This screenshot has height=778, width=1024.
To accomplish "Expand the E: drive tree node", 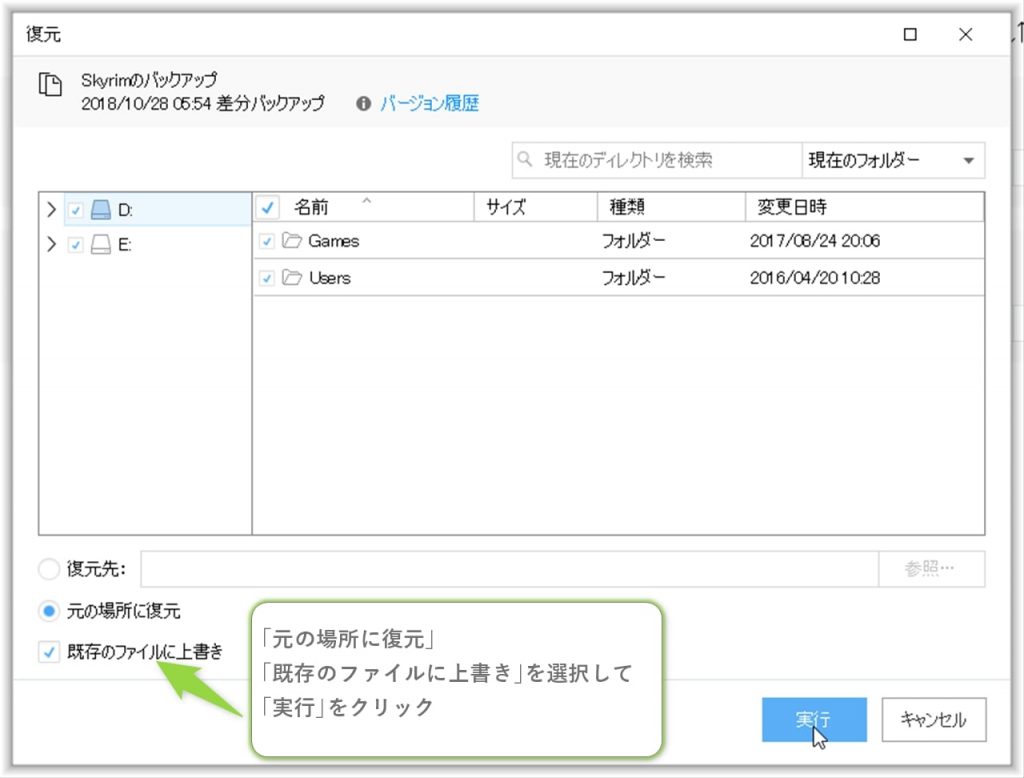I will (52, 245).
